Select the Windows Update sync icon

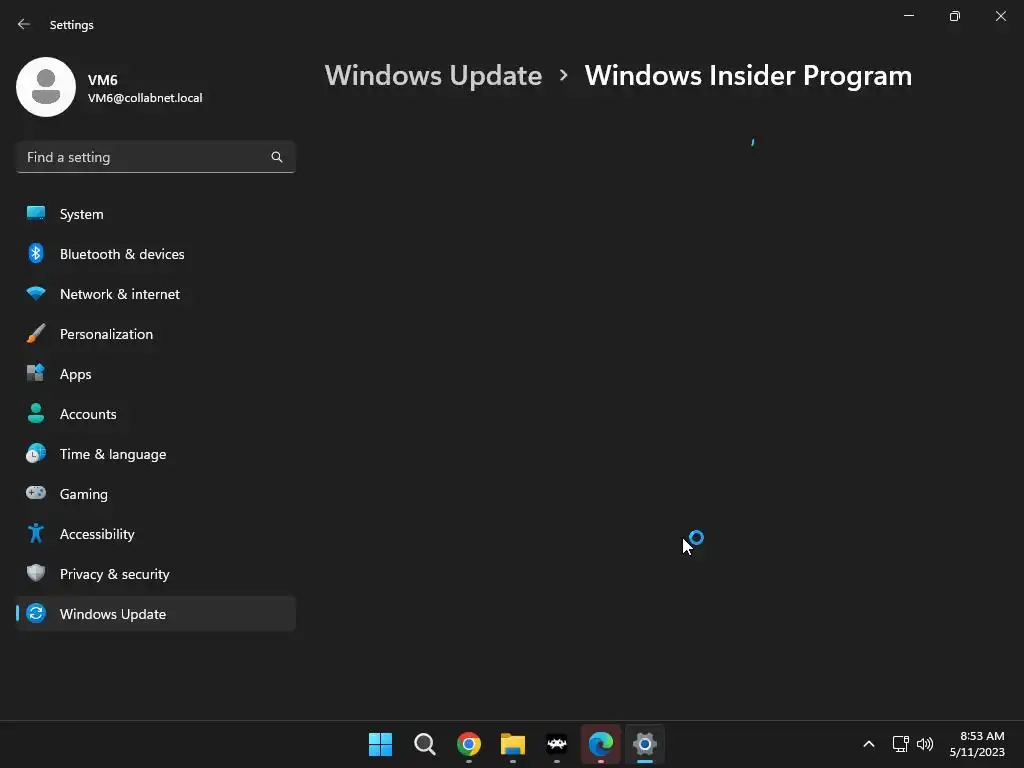36,613
